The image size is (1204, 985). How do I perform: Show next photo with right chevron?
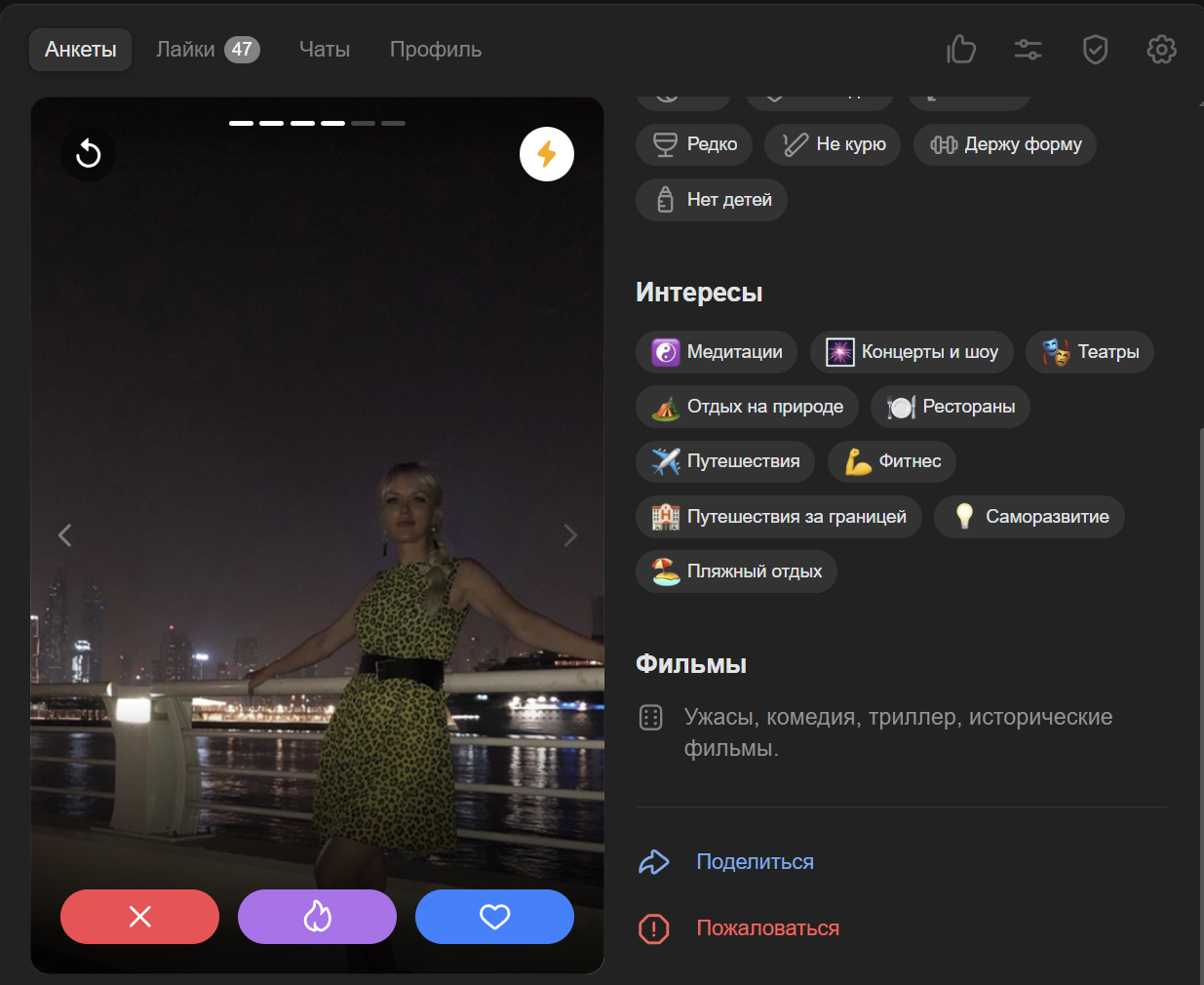pos(570,535)
